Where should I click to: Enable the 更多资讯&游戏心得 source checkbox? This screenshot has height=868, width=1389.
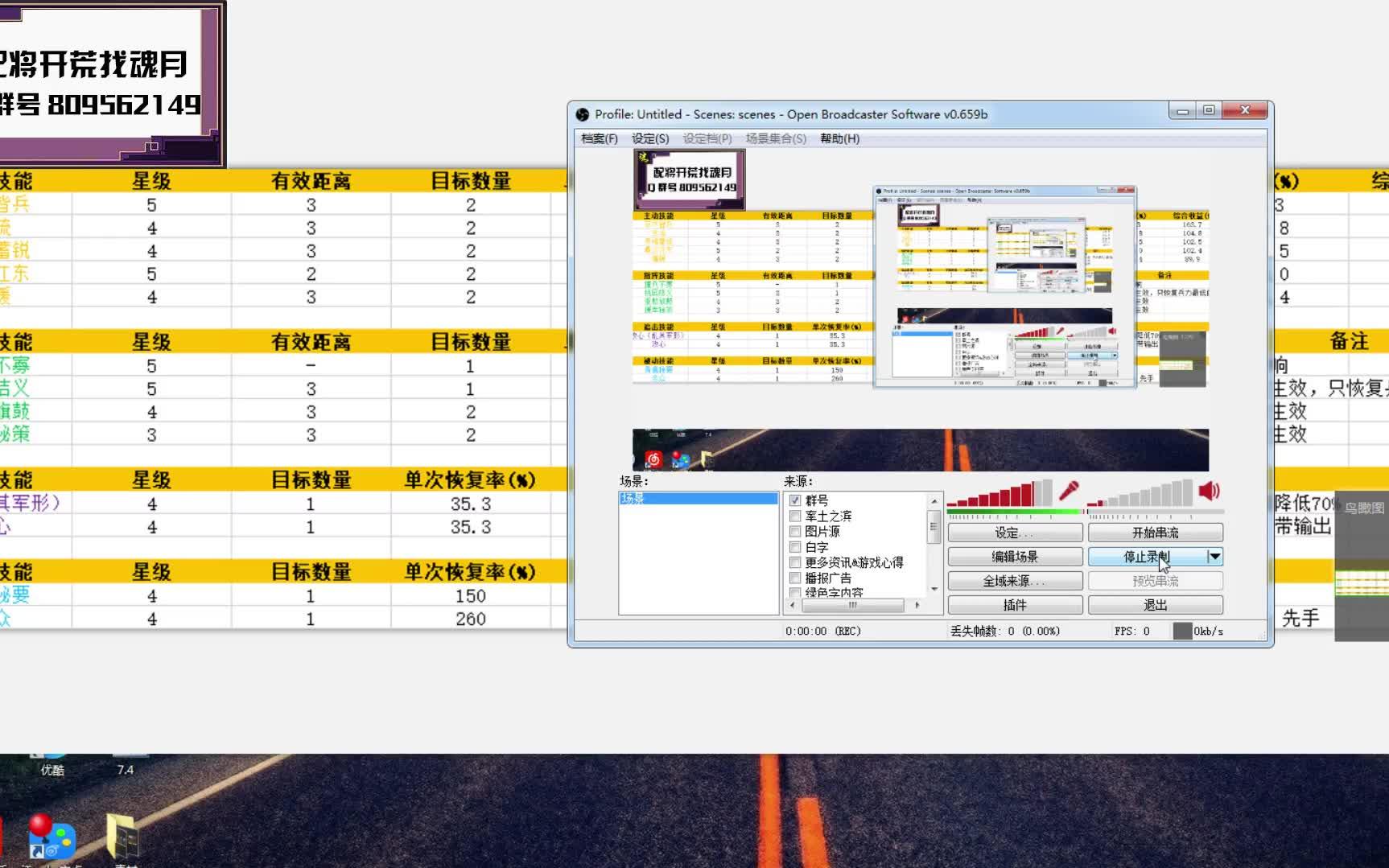pyautogui.click(x=795, y=562)
